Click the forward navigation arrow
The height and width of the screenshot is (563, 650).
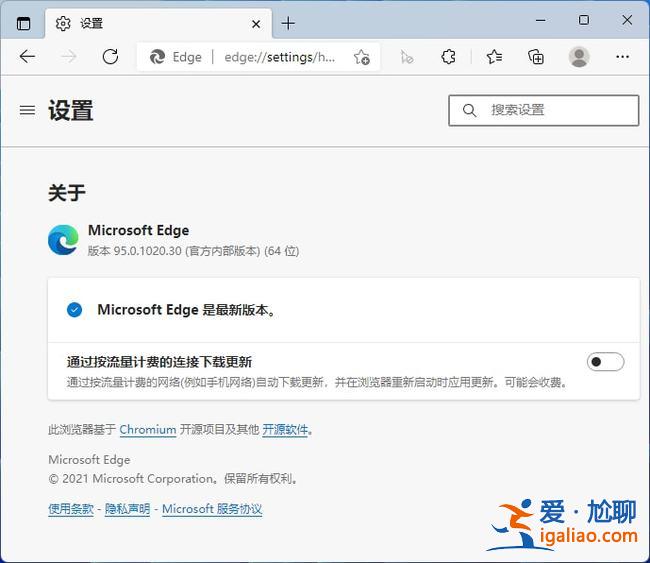point(69,56)
